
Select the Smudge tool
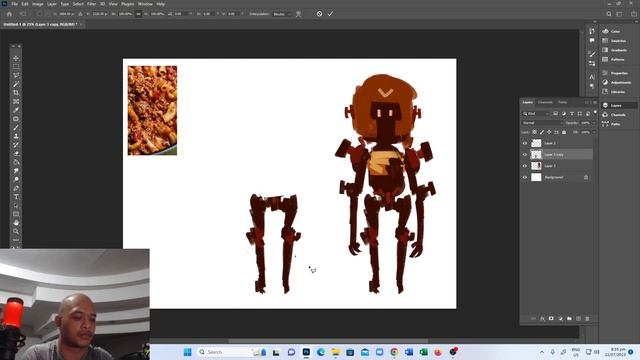[16, 171]
